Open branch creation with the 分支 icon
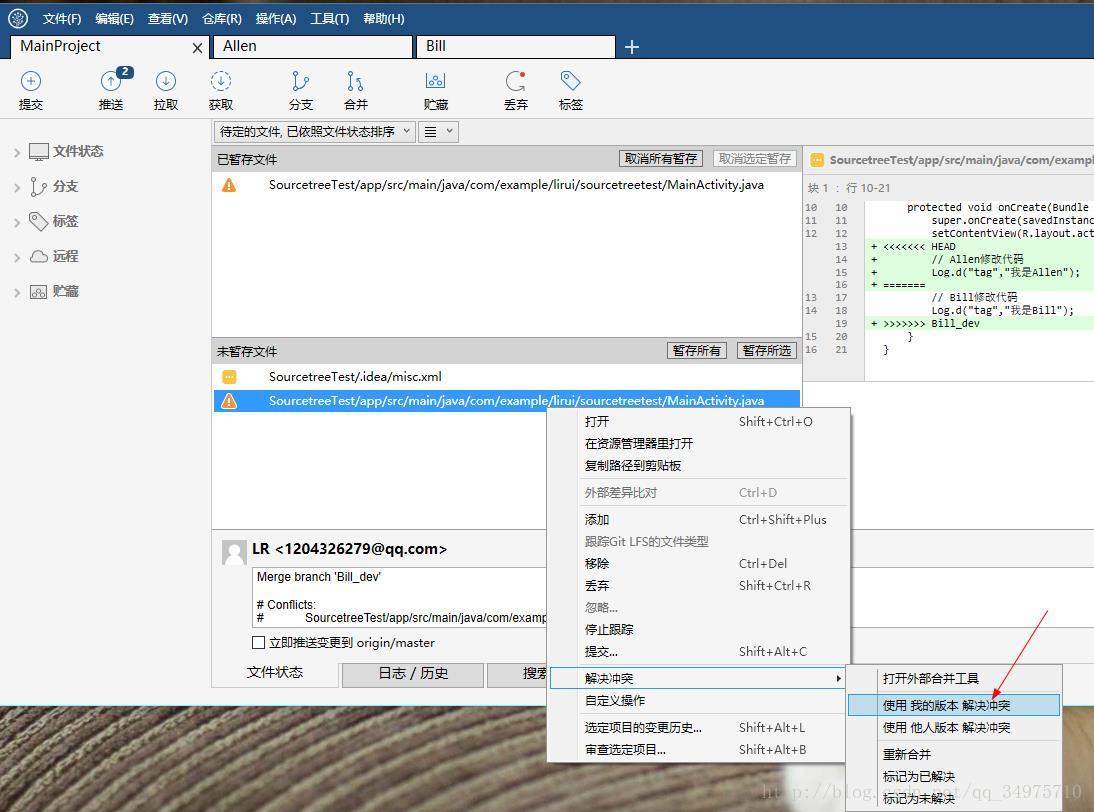The width and height of the screenshot is (1094, 812). coord(301,89)
